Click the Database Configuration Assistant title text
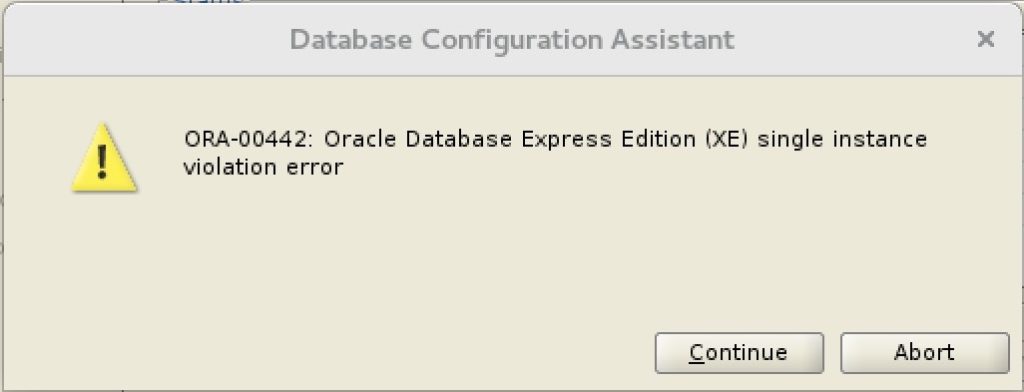Image resolution: width=1024 pixels, height=392 pixels. (512, 40)
